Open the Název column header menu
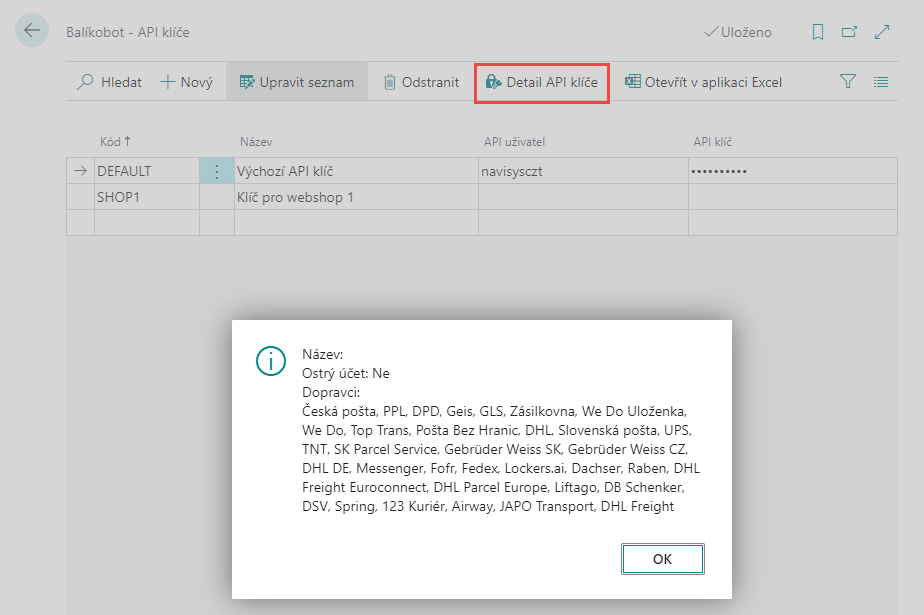 tap(256, 142)
